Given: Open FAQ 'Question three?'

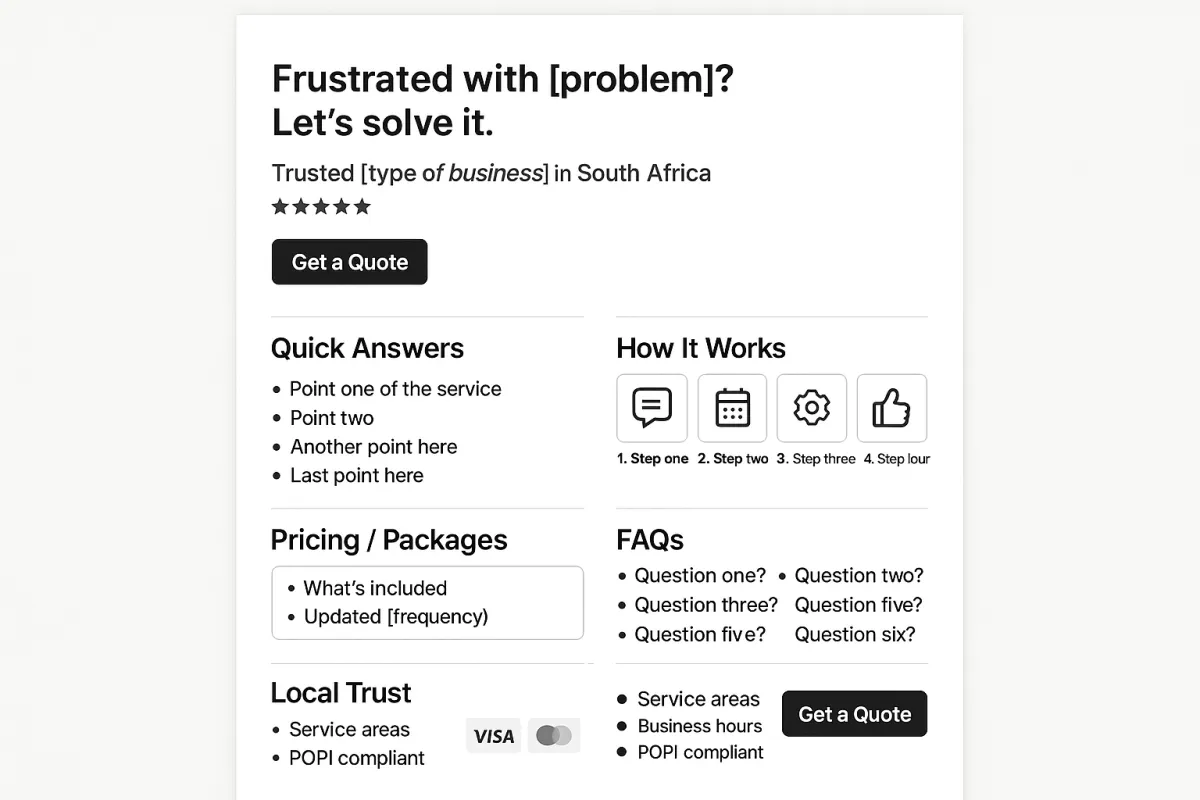Looking at the screenshot, I should 706,605.
